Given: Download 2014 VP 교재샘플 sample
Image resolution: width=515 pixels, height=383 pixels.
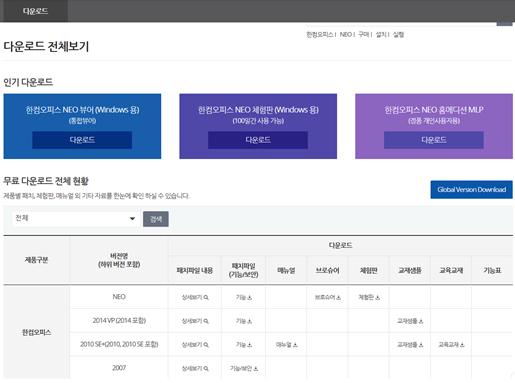Looking at the screenshot, I should click(410, 321).
